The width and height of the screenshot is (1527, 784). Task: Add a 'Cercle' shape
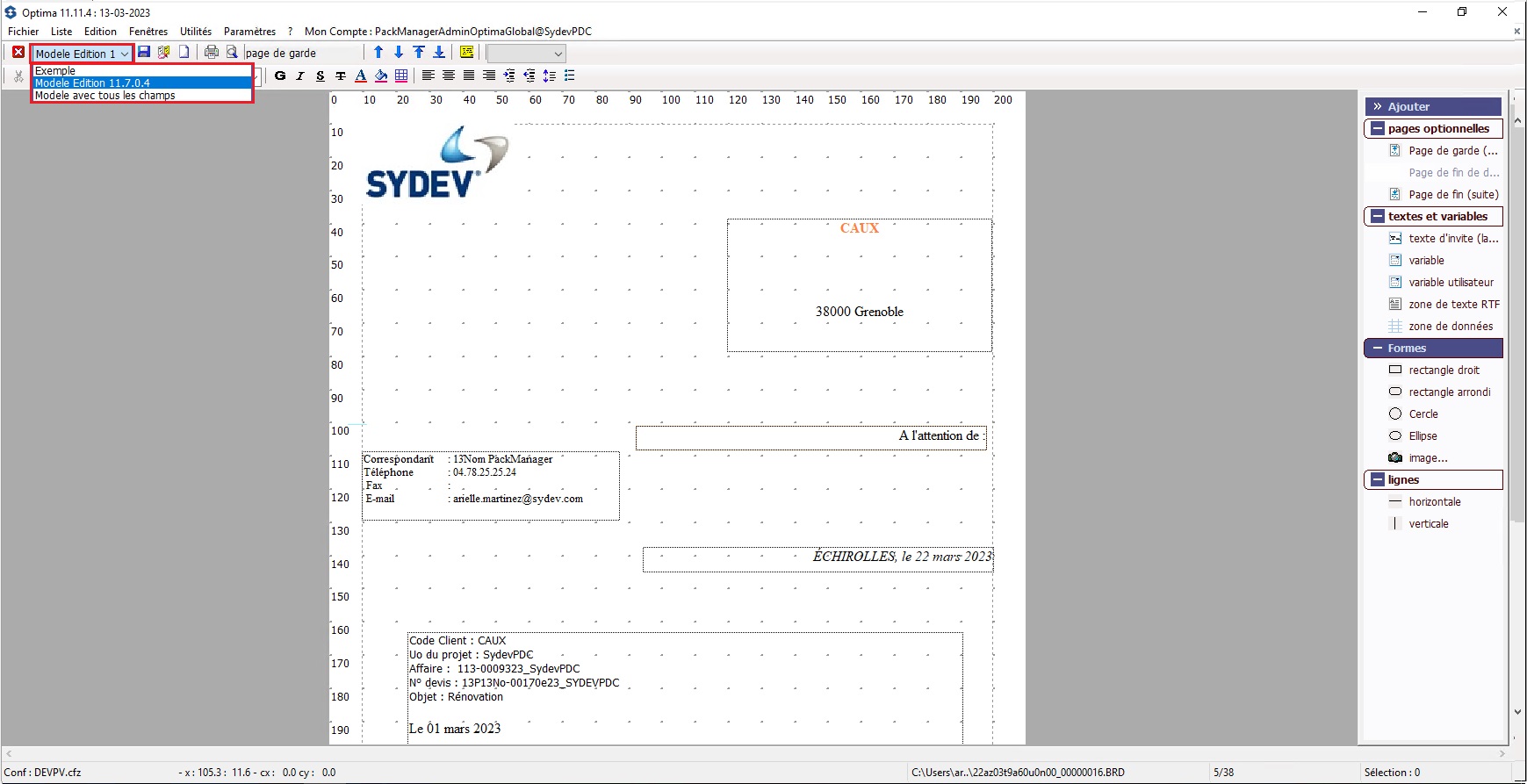(1413, 414)
